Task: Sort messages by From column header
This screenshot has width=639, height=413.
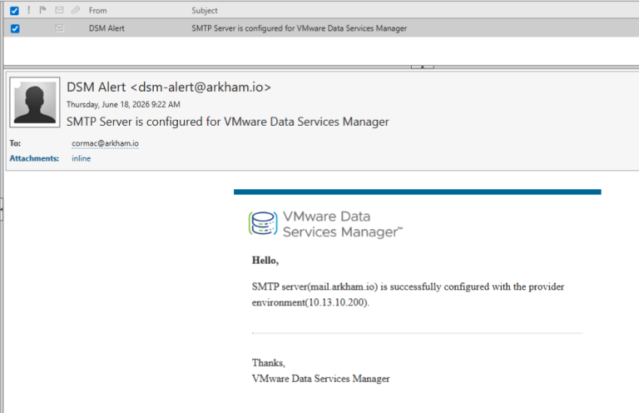Action: 98,11
